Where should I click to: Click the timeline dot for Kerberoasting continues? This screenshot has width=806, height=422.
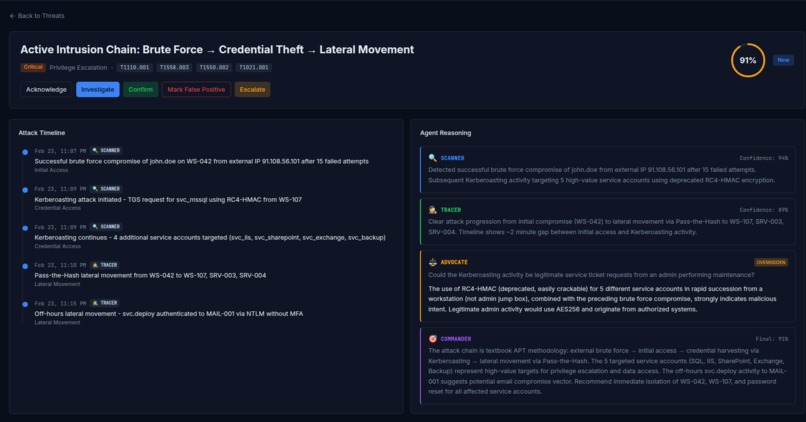[x=25, y=228]
